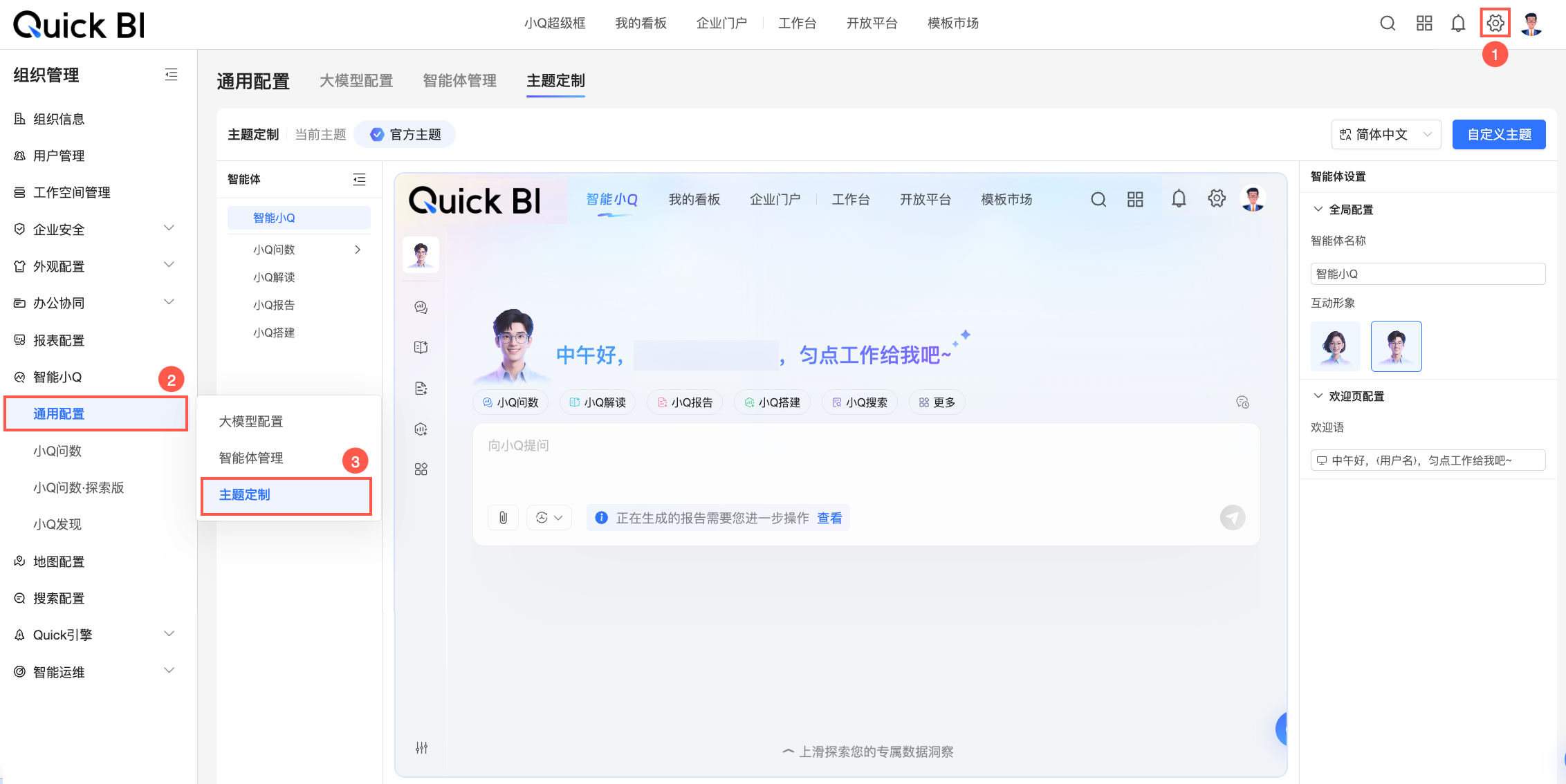Open the notification bell in the top header
1566x784 pixels.
(x=1458, y=24)
